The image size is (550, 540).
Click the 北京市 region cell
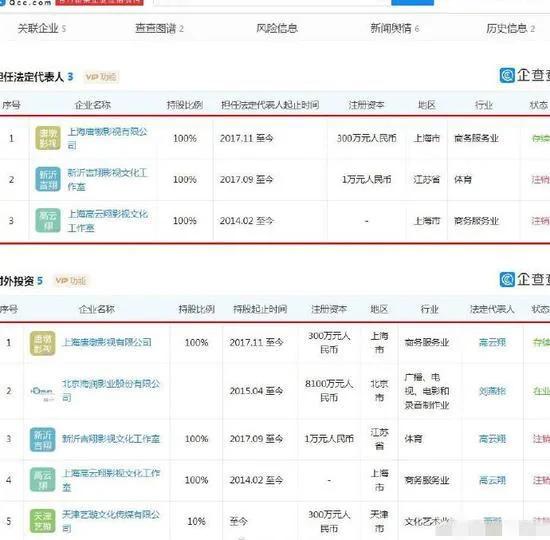[379, 391]
